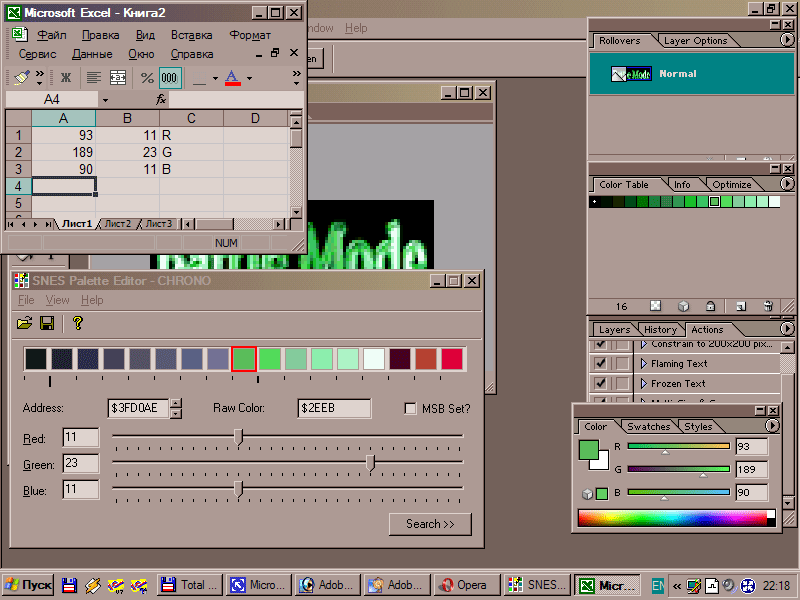Click the Excel formula bar input

pyautogui.click(x=236, y=99)
